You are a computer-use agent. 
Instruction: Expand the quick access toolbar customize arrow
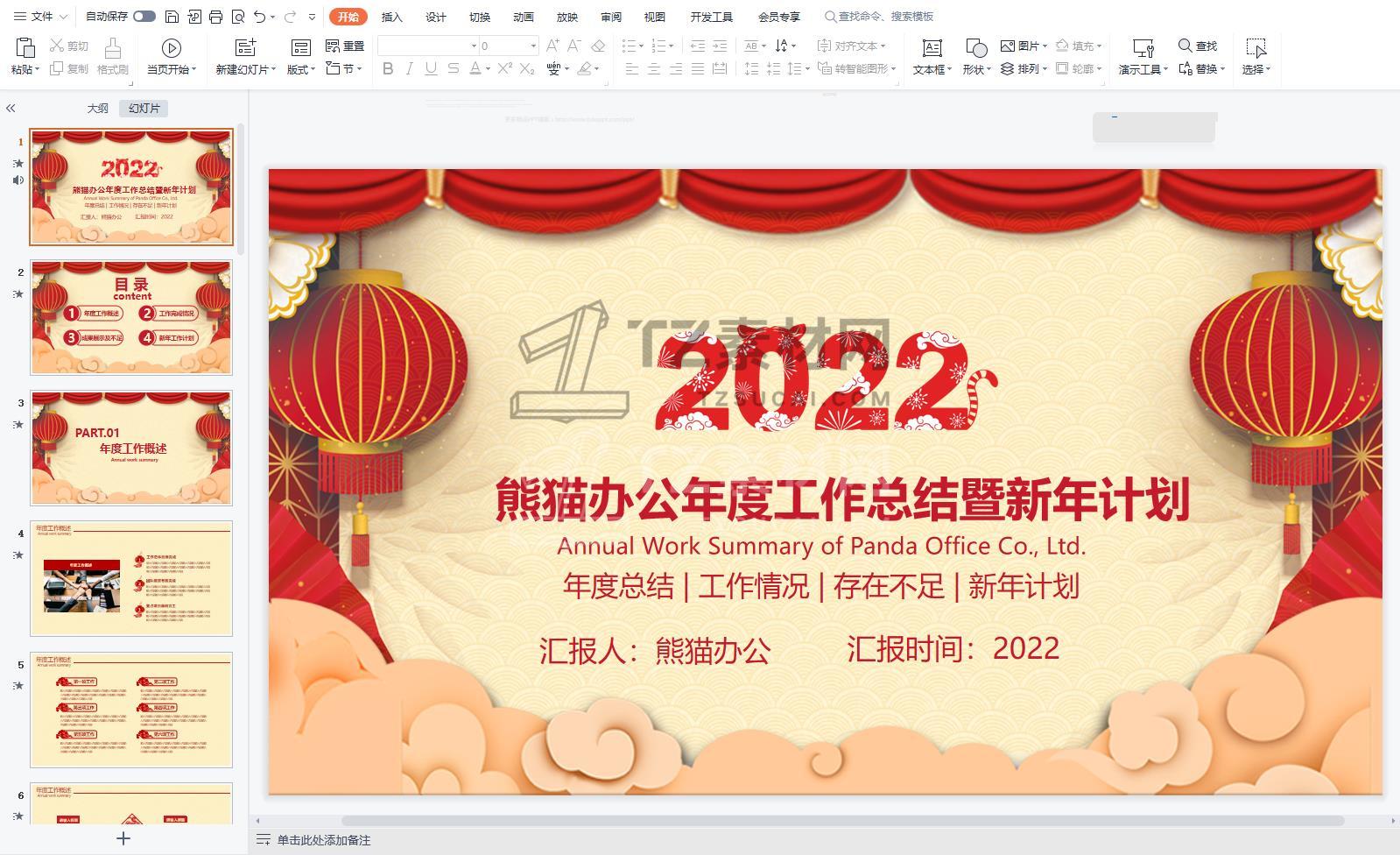click(x=312, y=17)
